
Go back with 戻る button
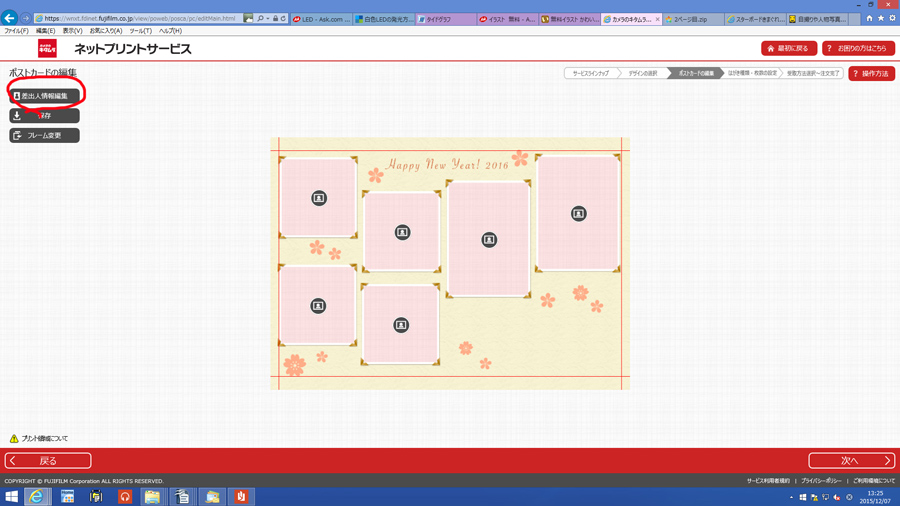pos(48,461)
